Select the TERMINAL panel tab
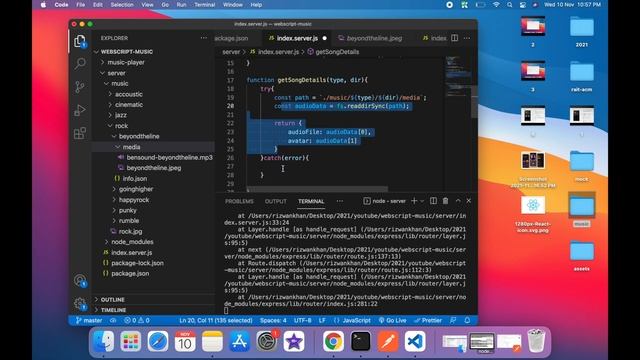 311,201
